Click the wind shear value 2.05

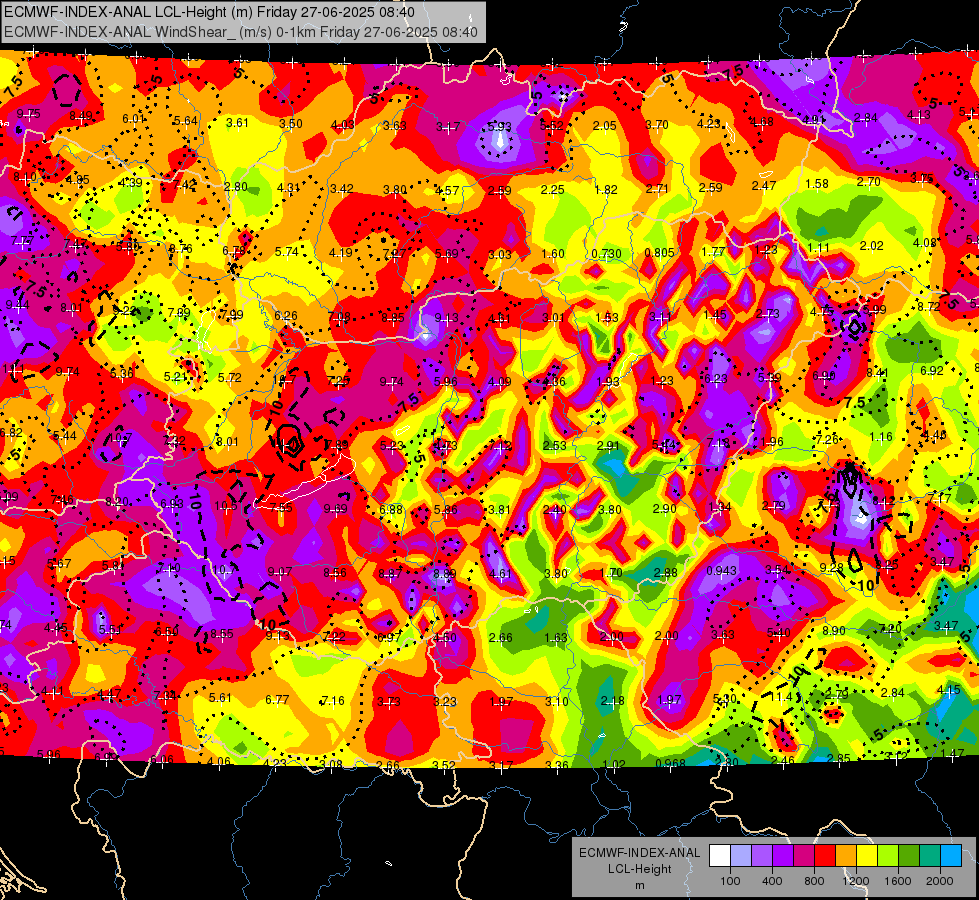pos(604,126)
